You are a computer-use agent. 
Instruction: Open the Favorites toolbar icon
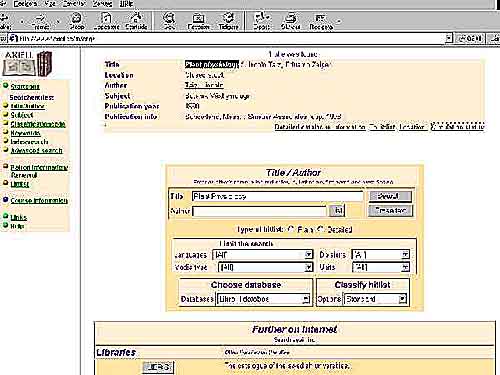198,21
